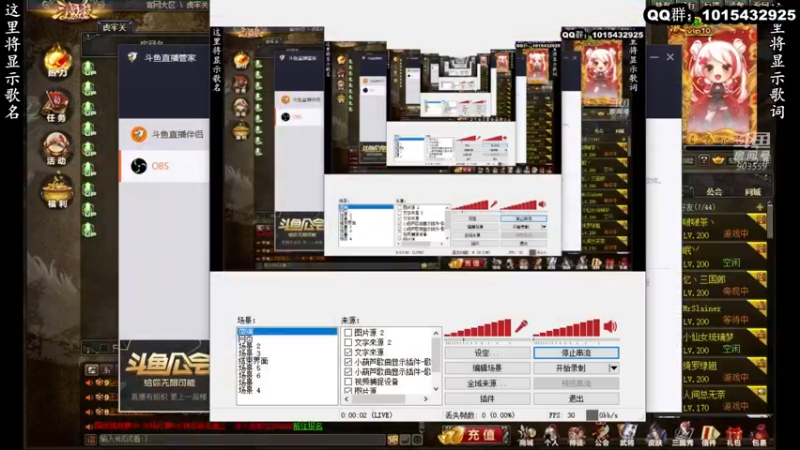
Task: Open the 皮肤 skins icon
Action: click(x=655, y=436)
